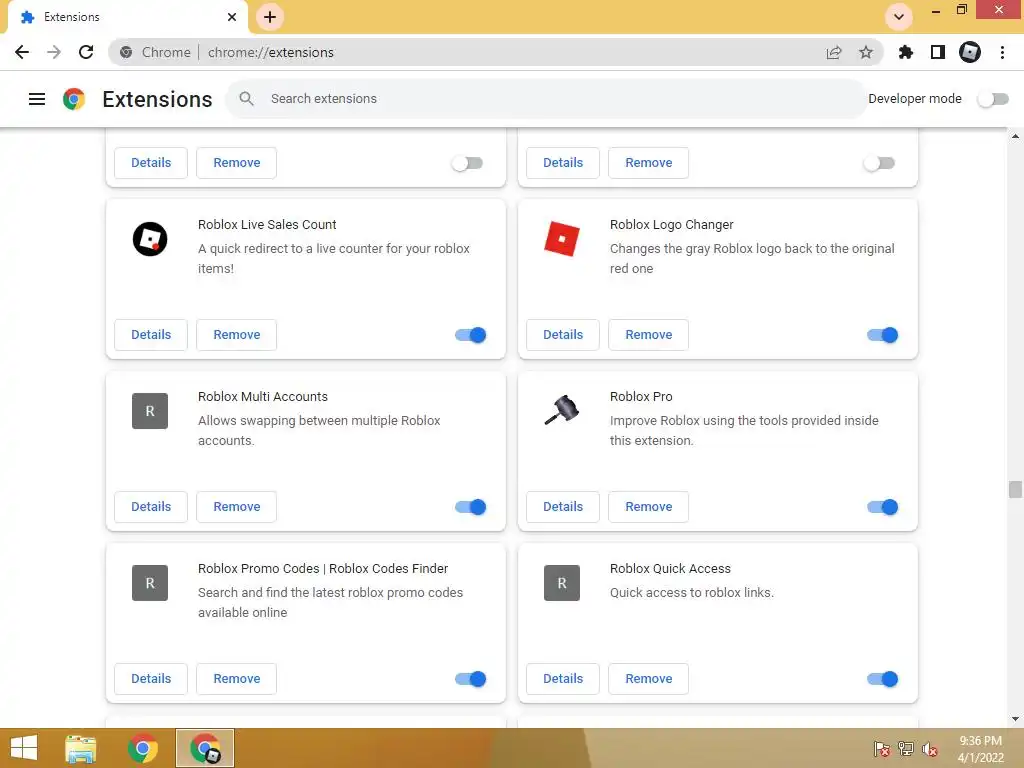The width and height of the screenshot is (1024, 768).
Task: Click the red Roblox Logo Changer icon
Action: 562,239
